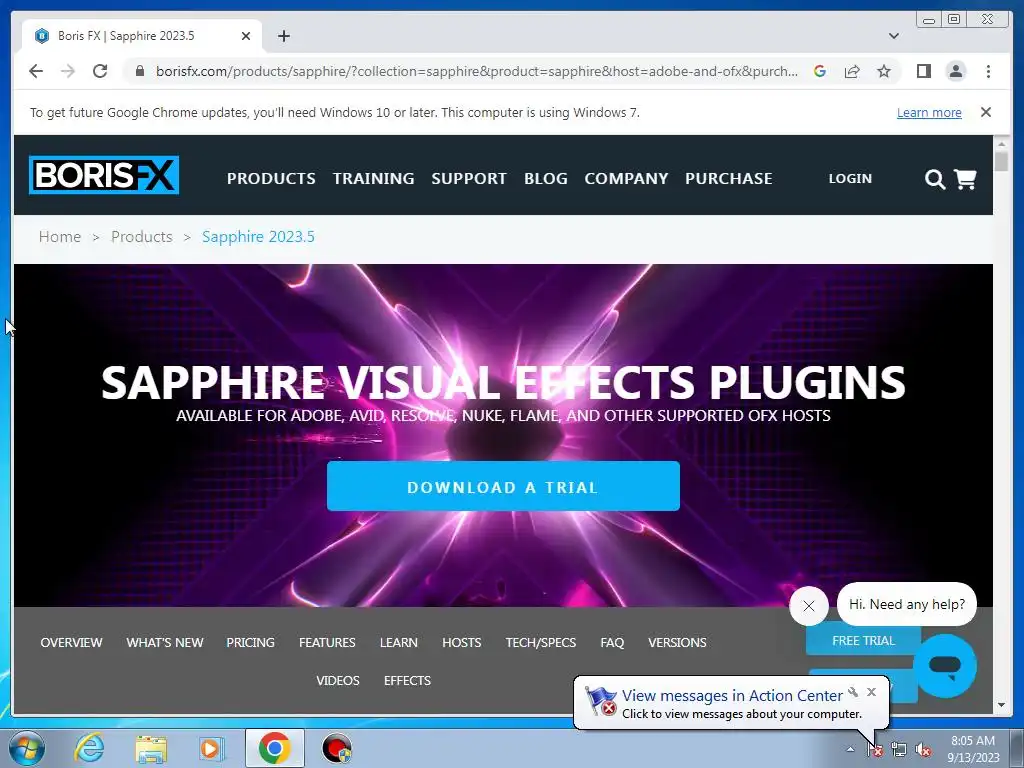Click the FREE TRIAL button
This screenshot has width=1024, height=768.
tap(863, 641)
